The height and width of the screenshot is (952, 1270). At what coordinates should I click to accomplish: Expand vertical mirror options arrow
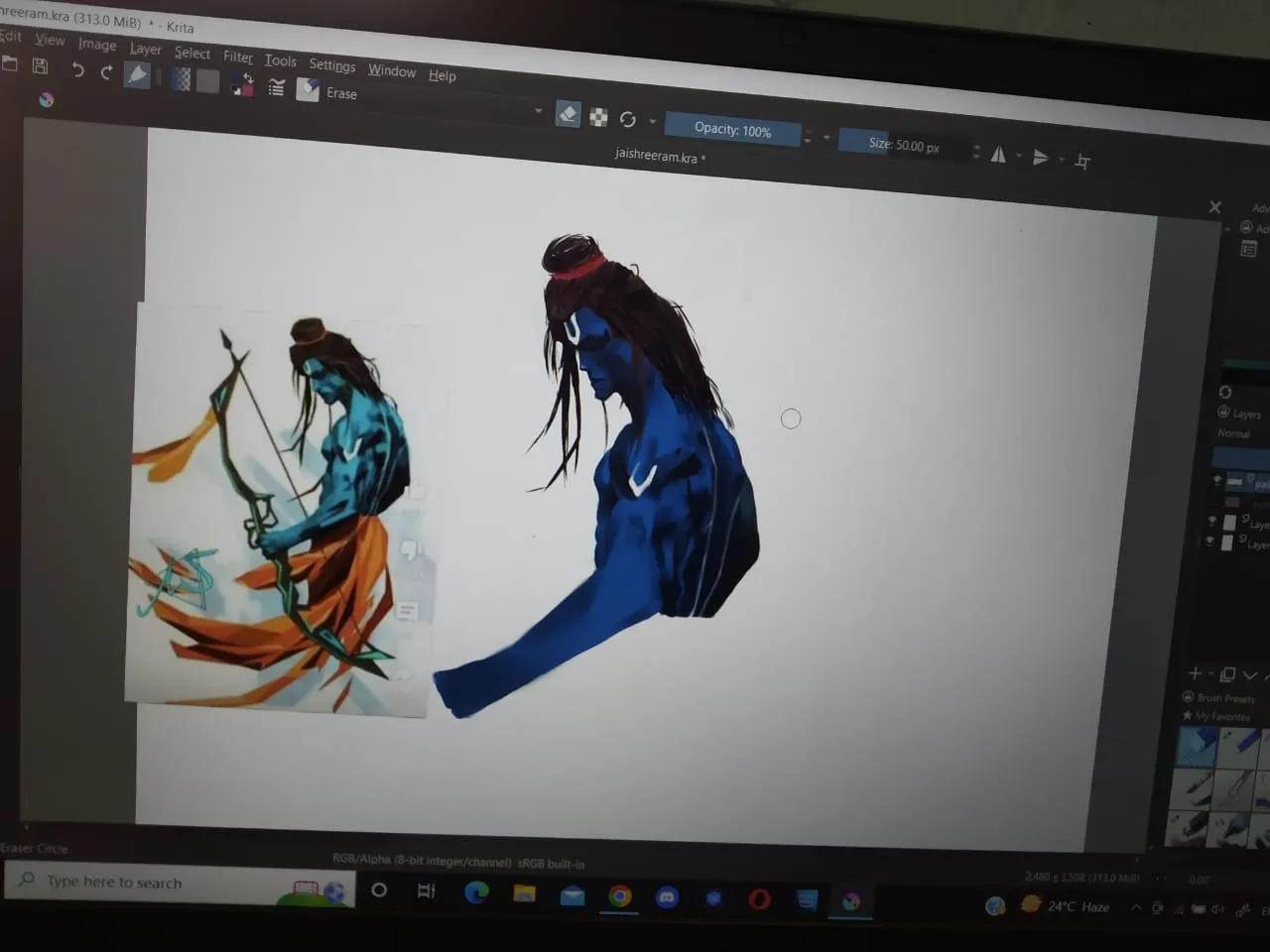pos(1061,160)
